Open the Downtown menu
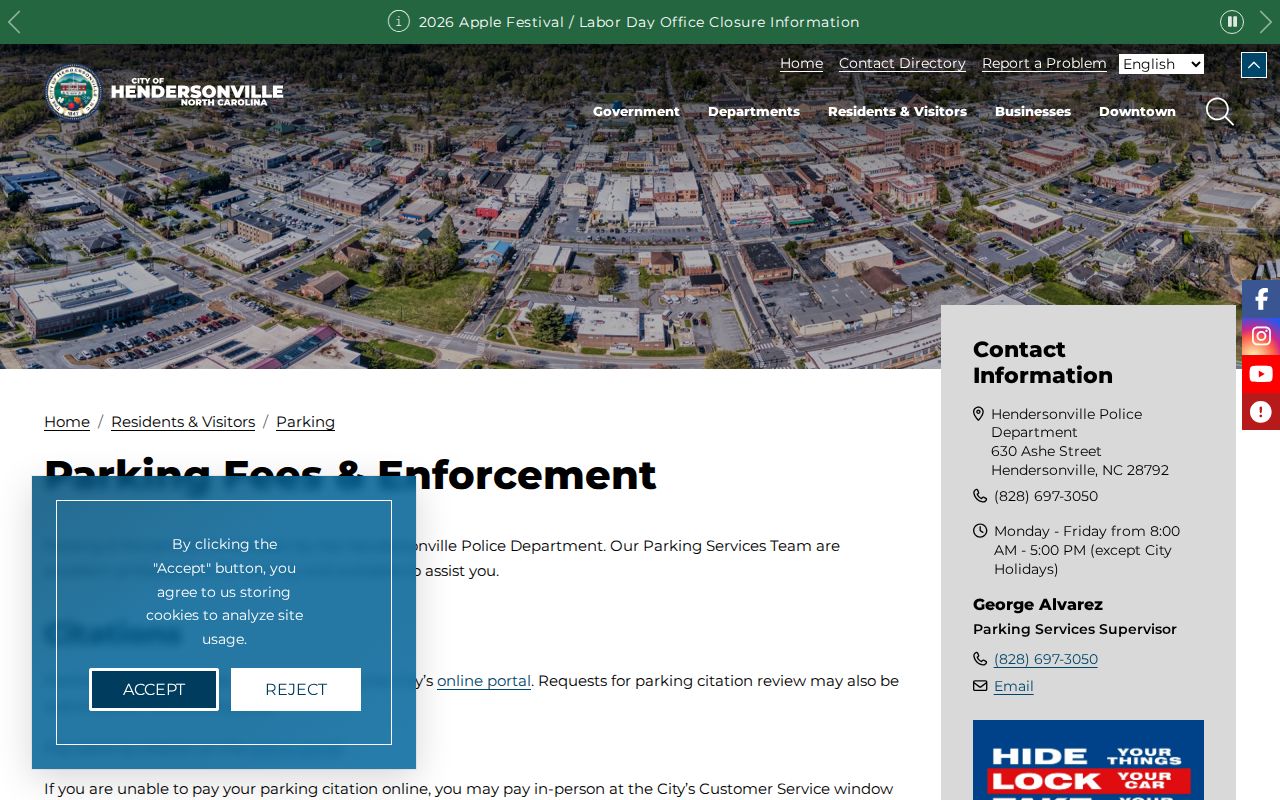Image resolution: width=1280 pixels, height=800 pixels. (1137, 111)
